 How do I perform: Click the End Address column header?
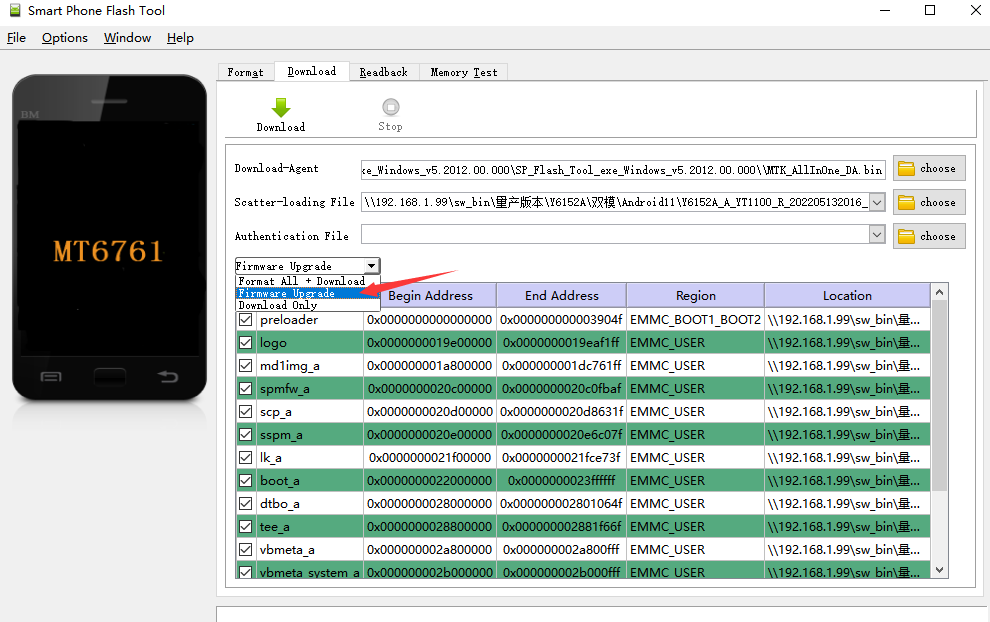pos(561,296)
